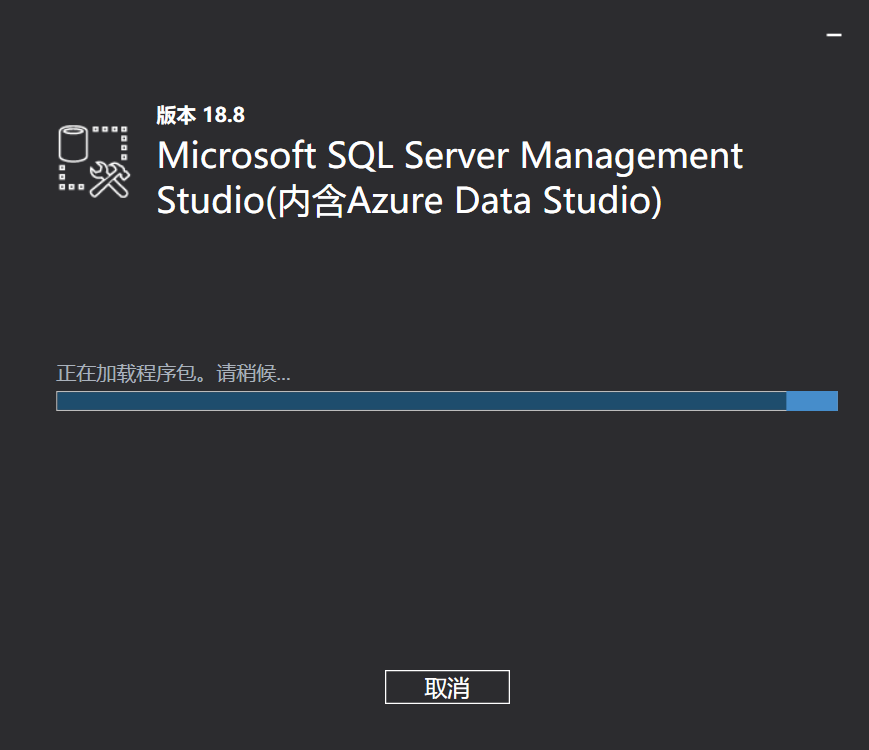Click the package loading progress bar

(x=447, y=401)
